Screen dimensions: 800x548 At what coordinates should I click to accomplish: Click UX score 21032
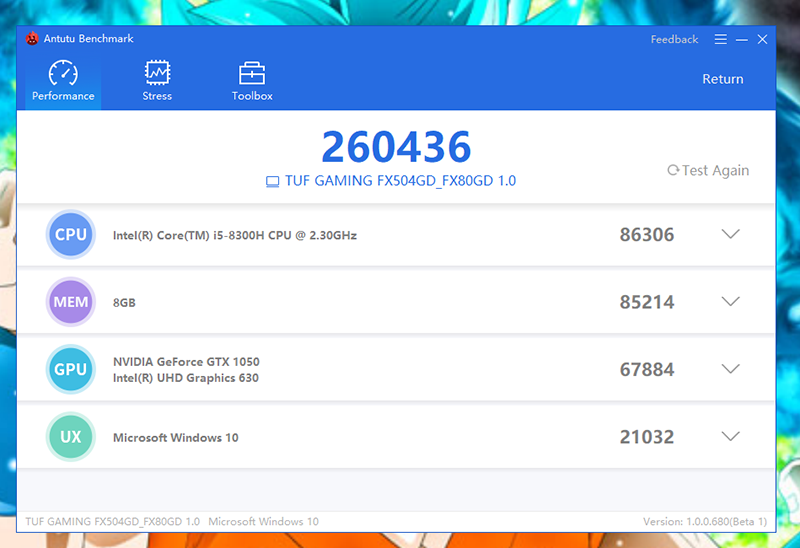[x=647, y=437]
